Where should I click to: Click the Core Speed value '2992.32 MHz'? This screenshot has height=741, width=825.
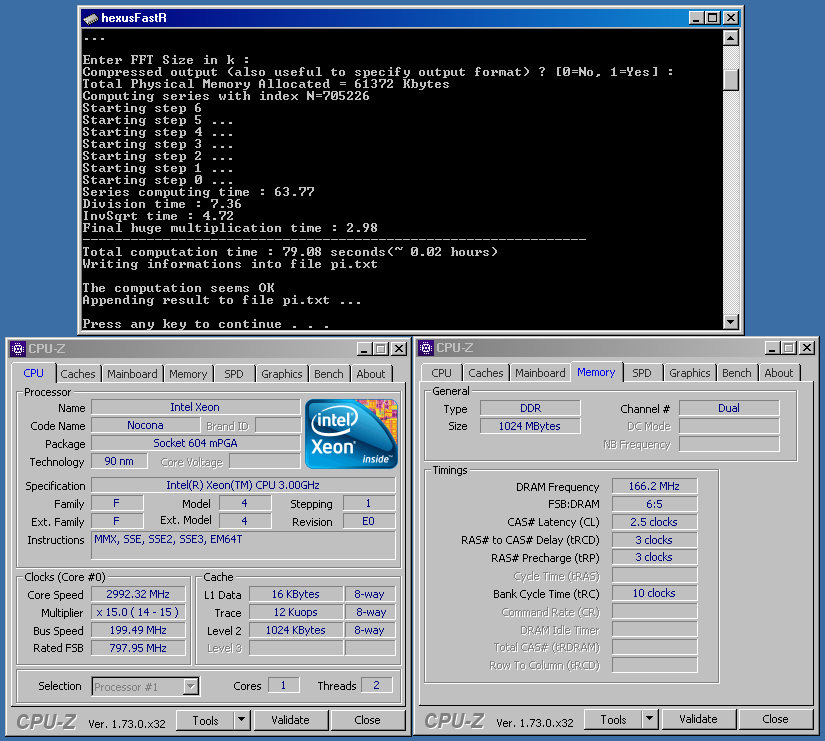[138, 594]
